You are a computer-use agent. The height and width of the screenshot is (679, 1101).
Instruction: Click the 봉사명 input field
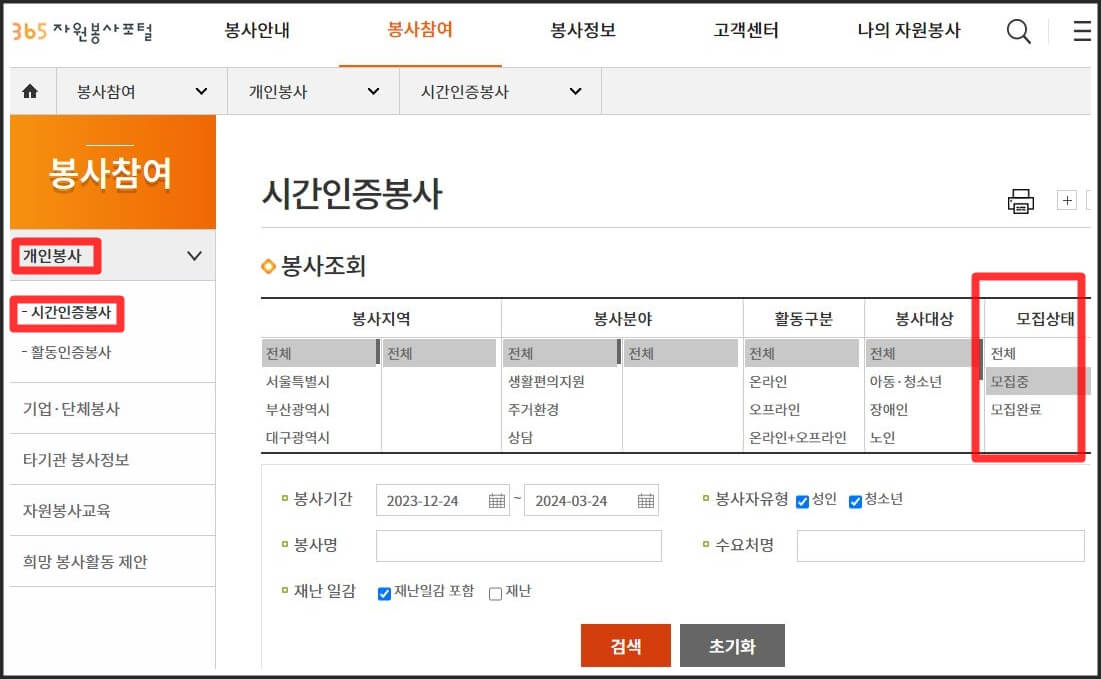[x=518, y=546]
